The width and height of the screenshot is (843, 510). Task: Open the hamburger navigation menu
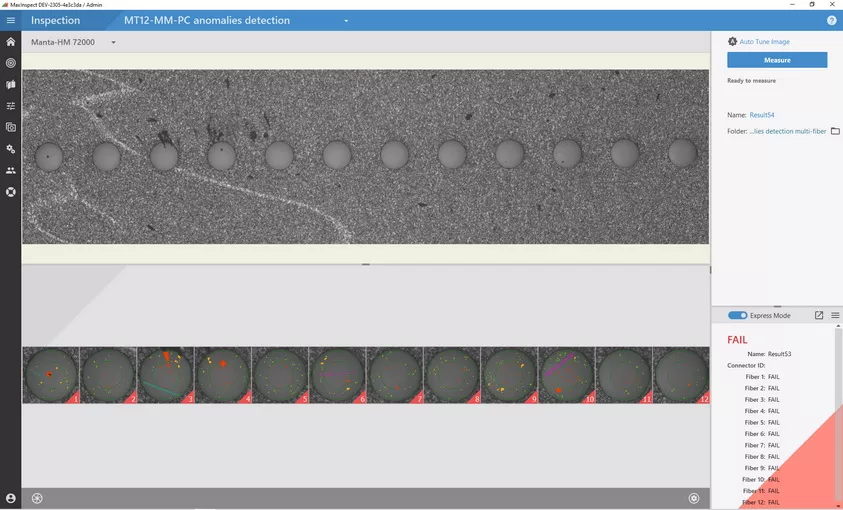coord(11,20)
